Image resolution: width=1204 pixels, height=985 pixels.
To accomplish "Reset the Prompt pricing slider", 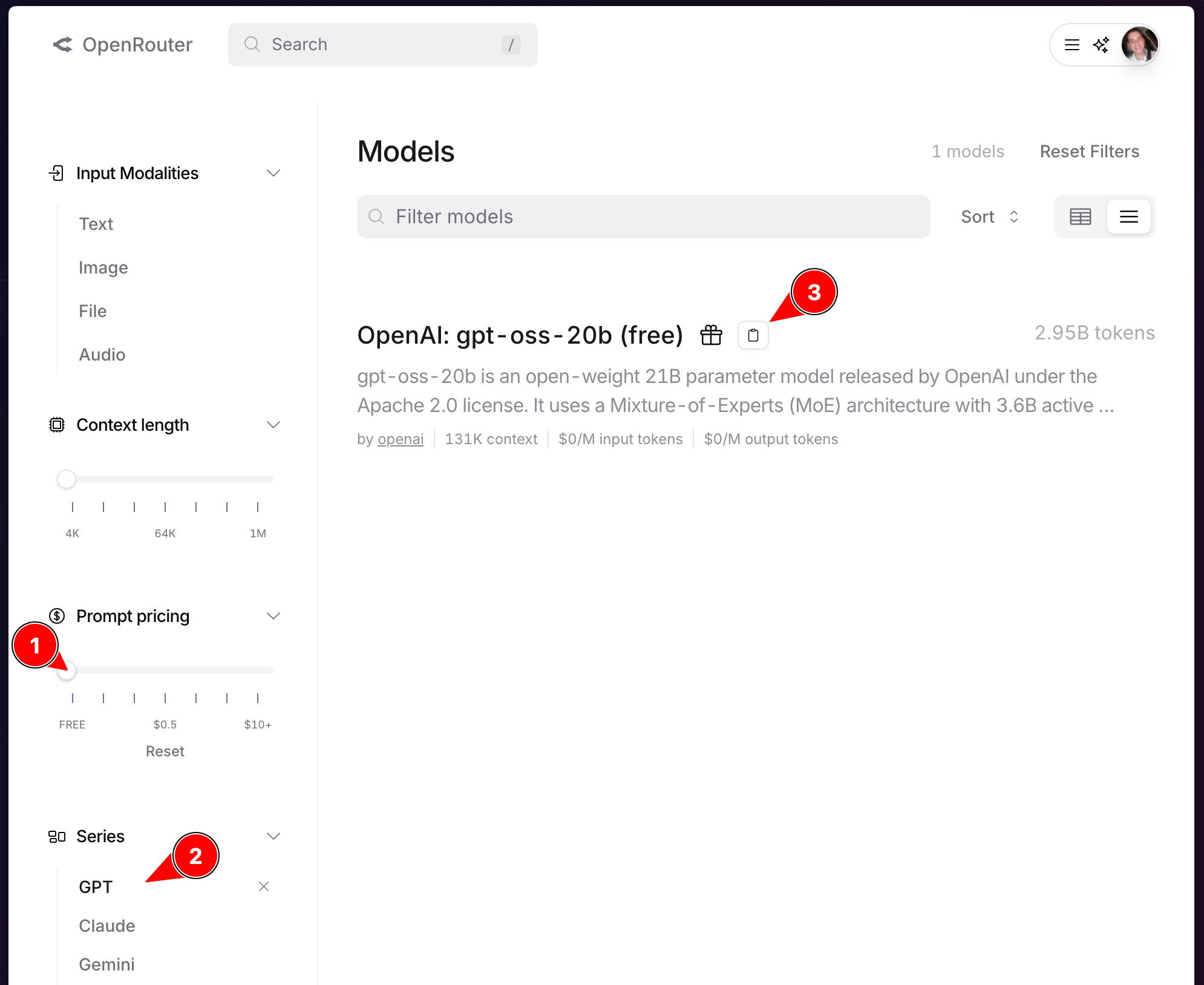I will (x=165, y=751).
